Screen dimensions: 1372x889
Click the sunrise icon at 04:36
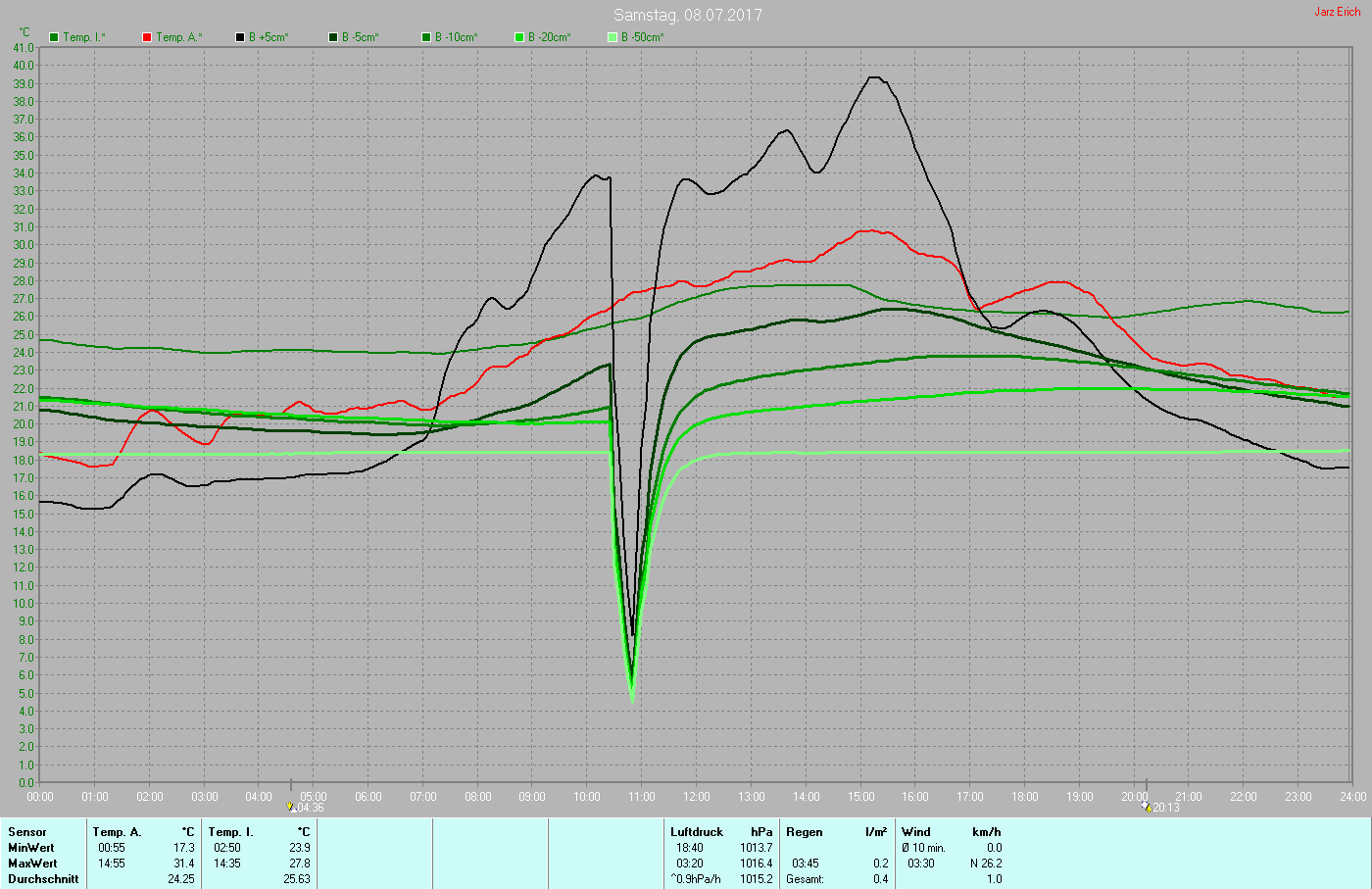(291, 808)
